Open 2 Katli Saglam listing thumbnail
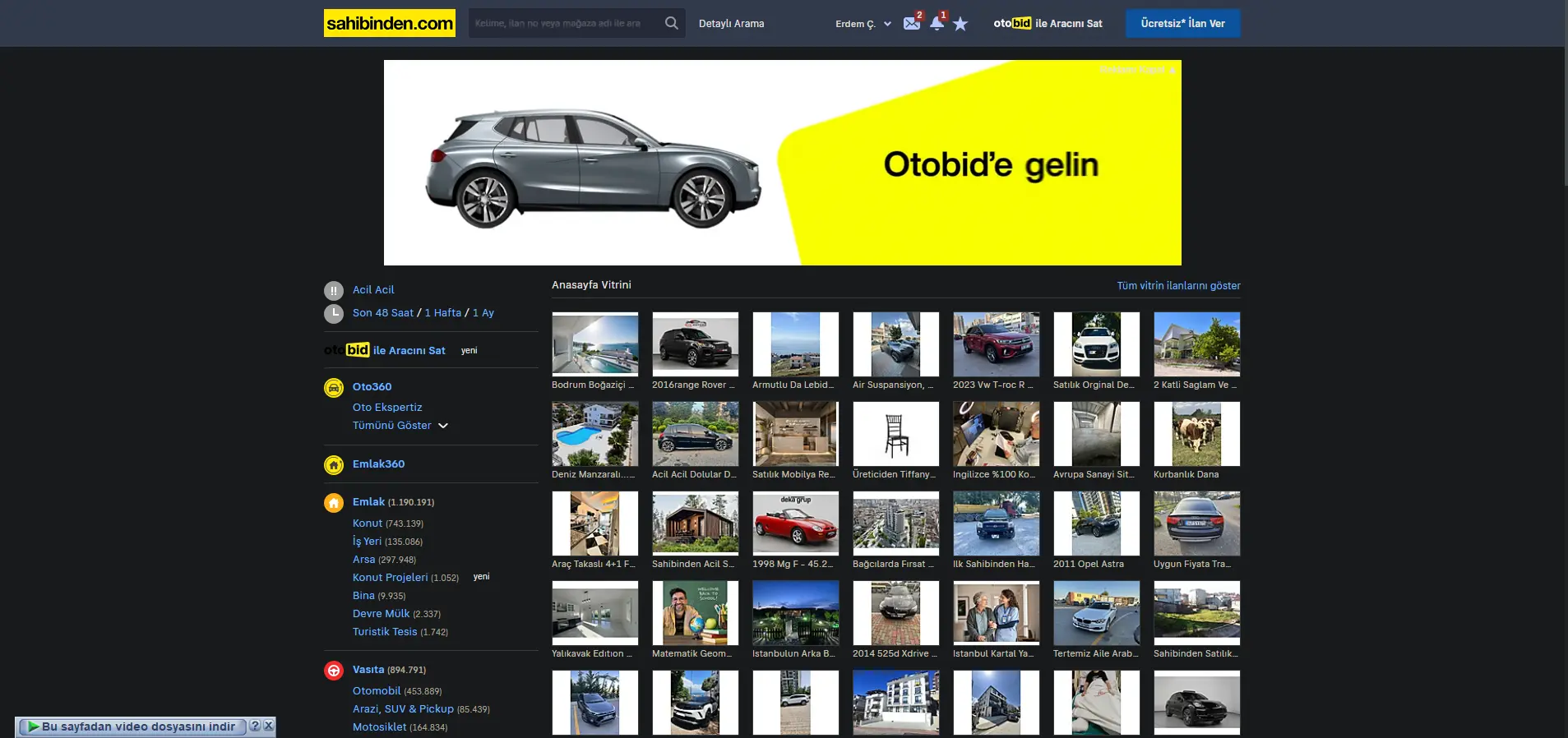Screen dimensions: 1568x738 click(x=1197, y=344)
